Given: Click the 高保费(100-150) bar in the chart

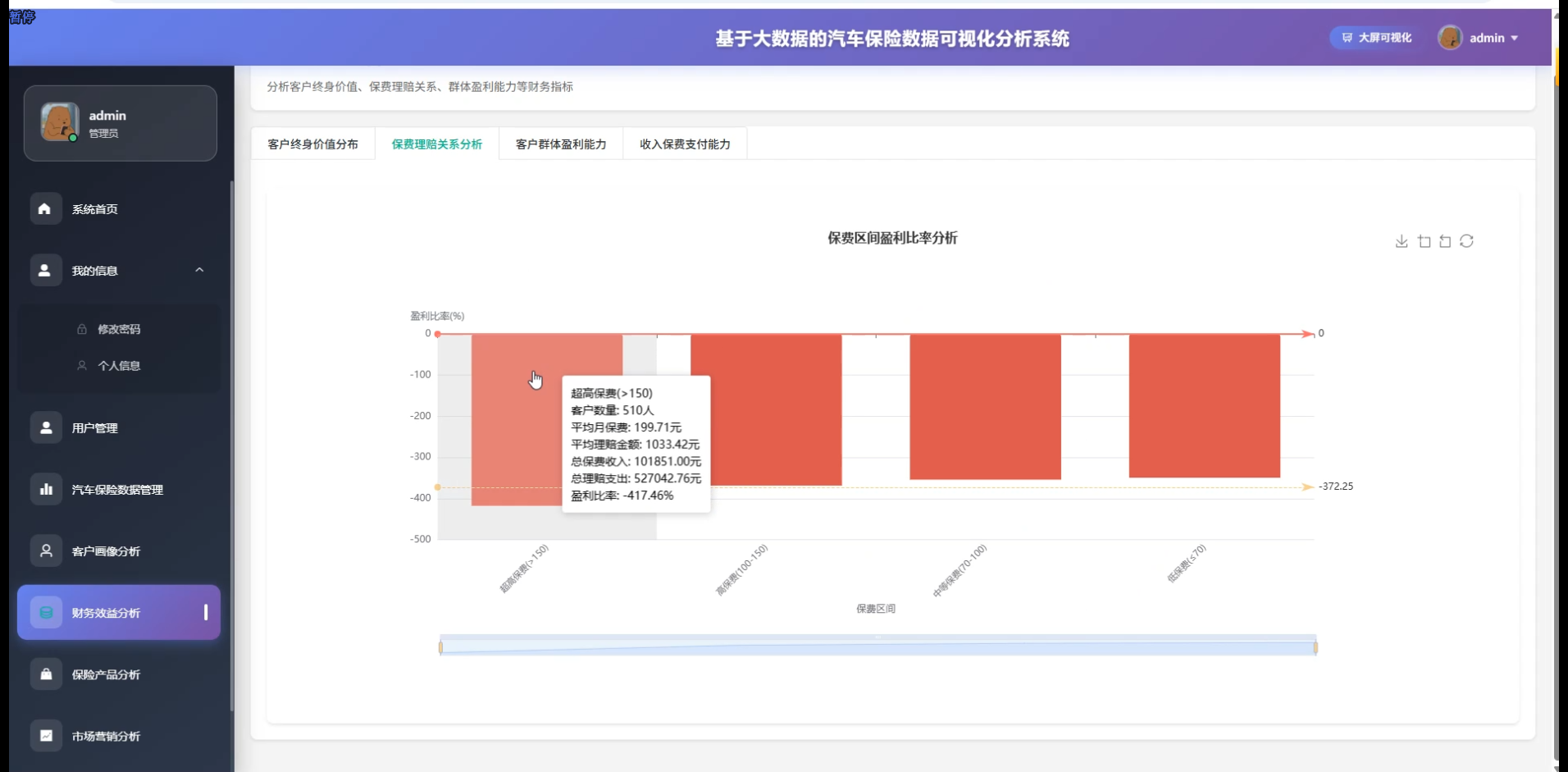Looking at the screenshot, I should tap(766, 409).
